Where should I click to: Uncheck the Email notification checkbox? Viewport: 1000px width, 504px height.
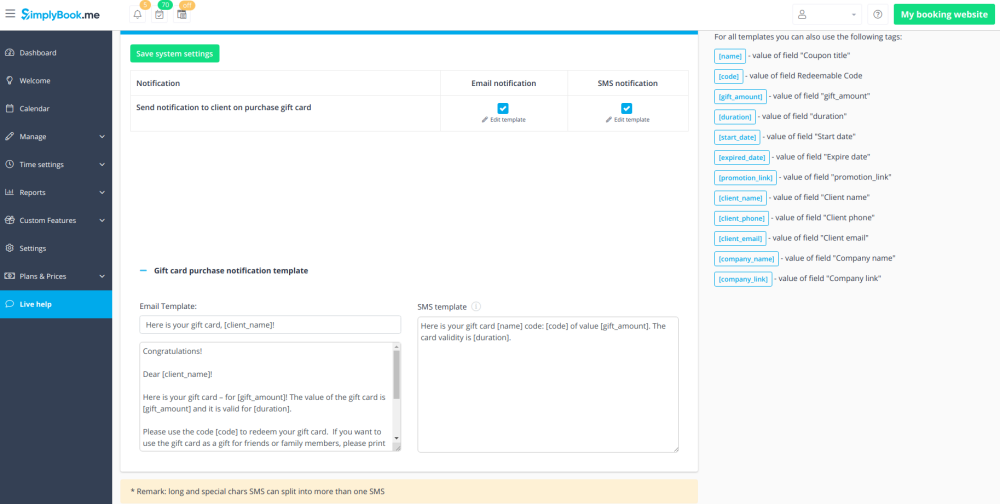coord(503,108)
